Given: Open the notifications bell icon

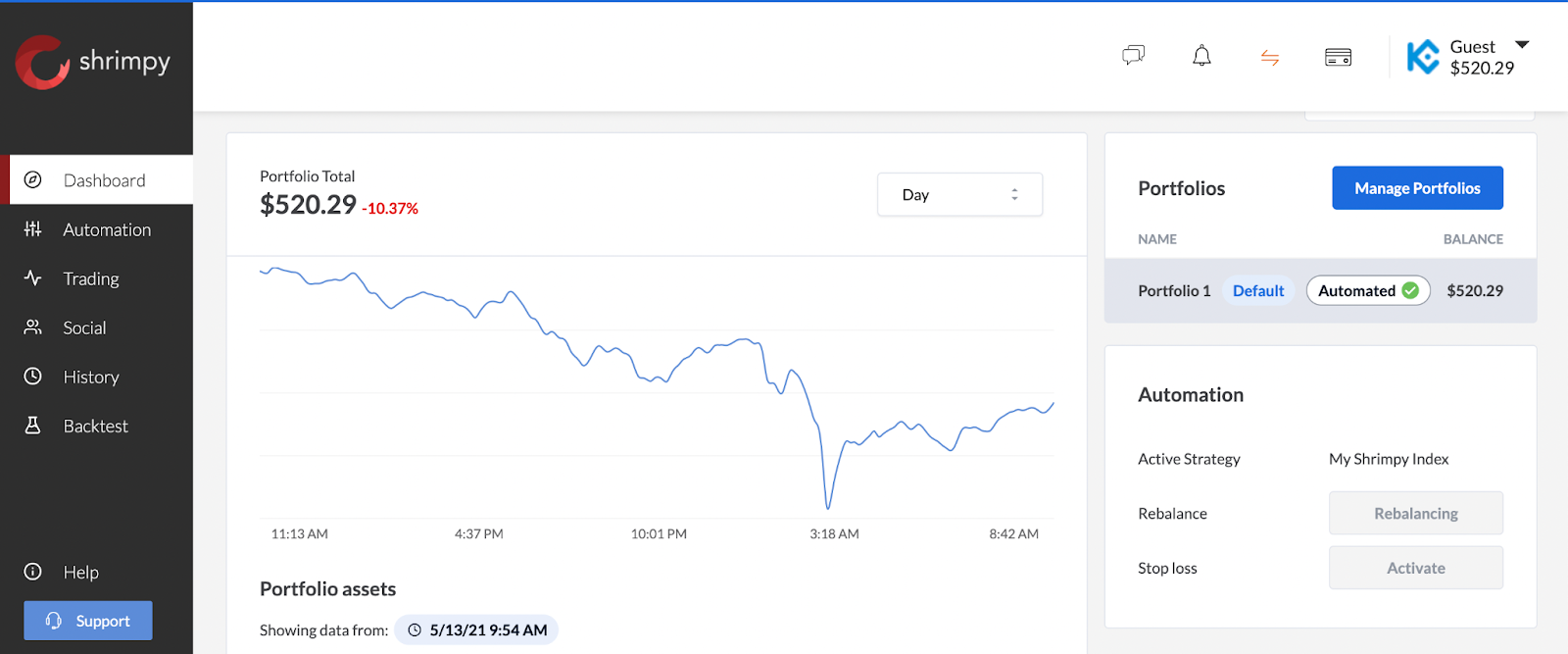Looking at the screenshot, I should point(1201,56).
